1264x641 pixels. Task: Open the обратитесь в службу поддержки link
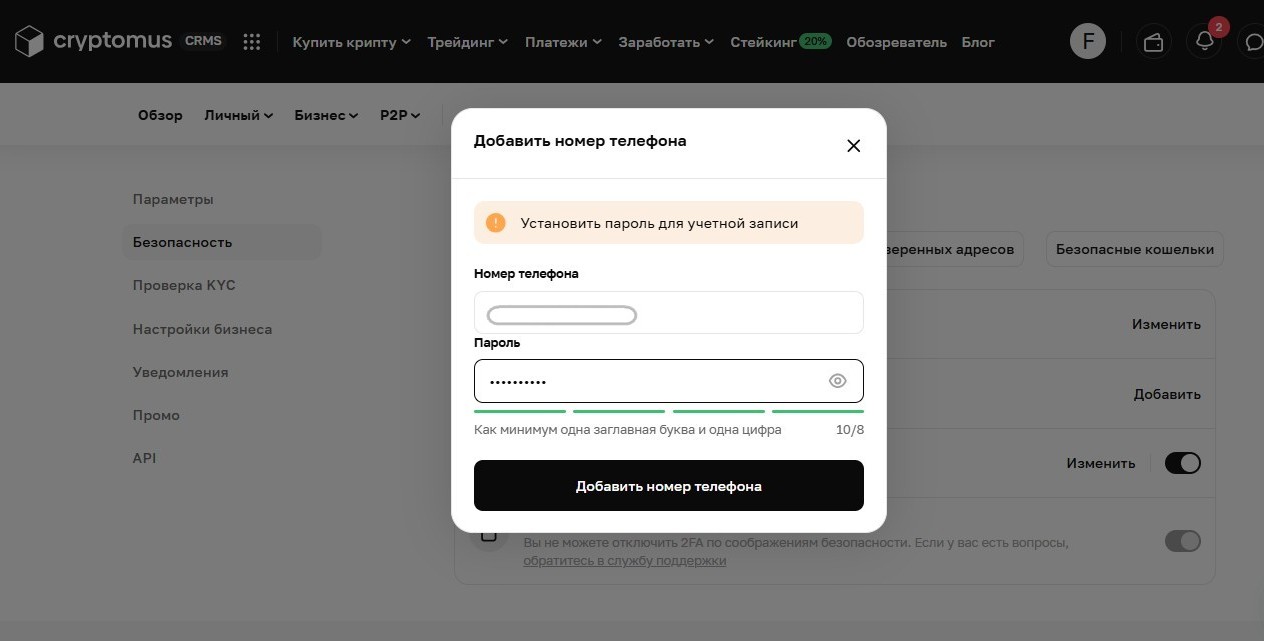click(625, 561)
